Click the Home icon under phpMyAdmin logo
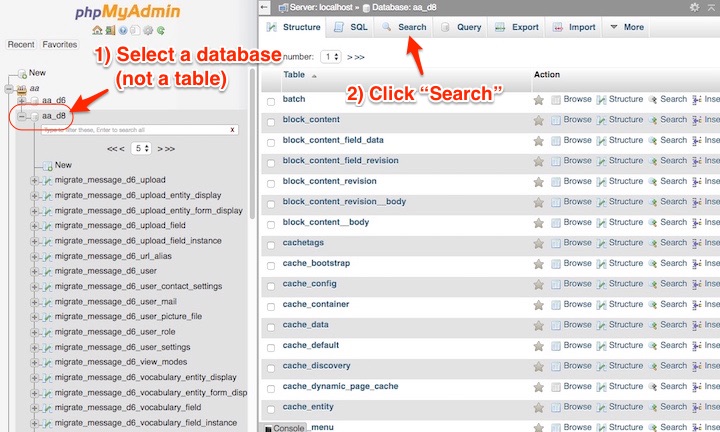 click(97, 30)
